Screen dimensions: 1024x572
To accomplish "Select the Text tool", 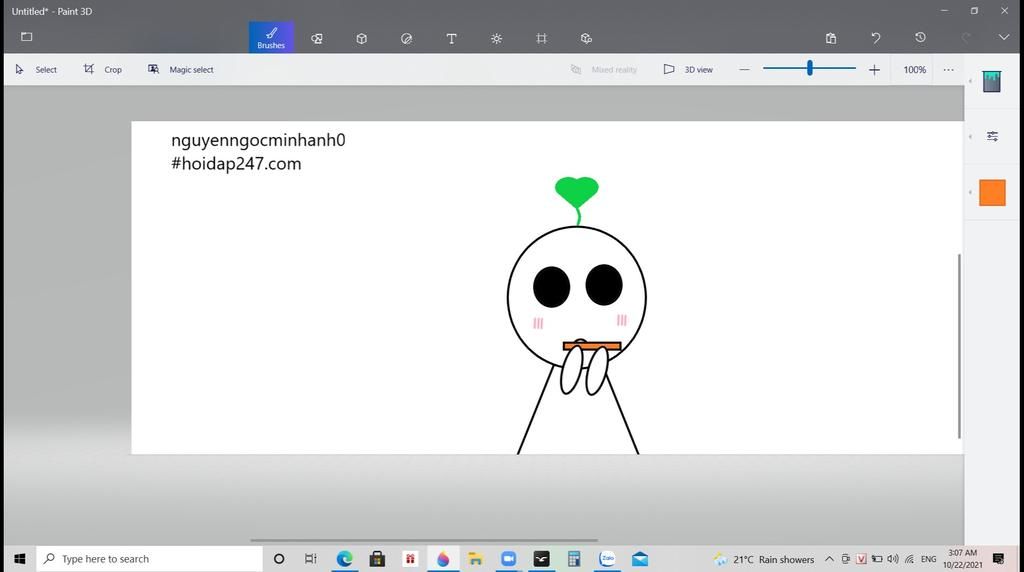I will (x=451, y=39).
